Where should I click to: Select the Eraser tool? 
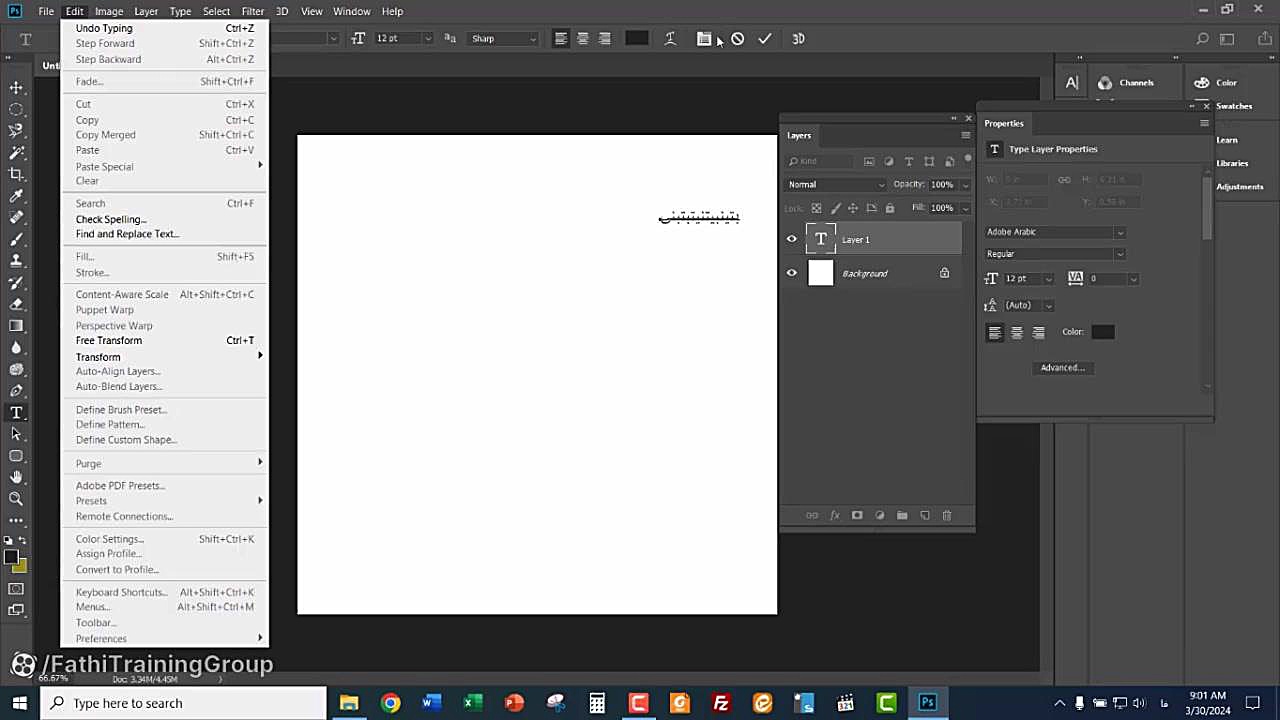point(16,304)
